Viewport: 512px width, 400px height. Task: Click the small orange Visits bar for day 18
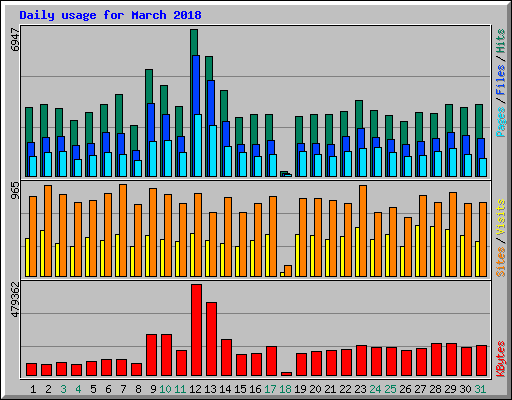(x=288, y=271)
